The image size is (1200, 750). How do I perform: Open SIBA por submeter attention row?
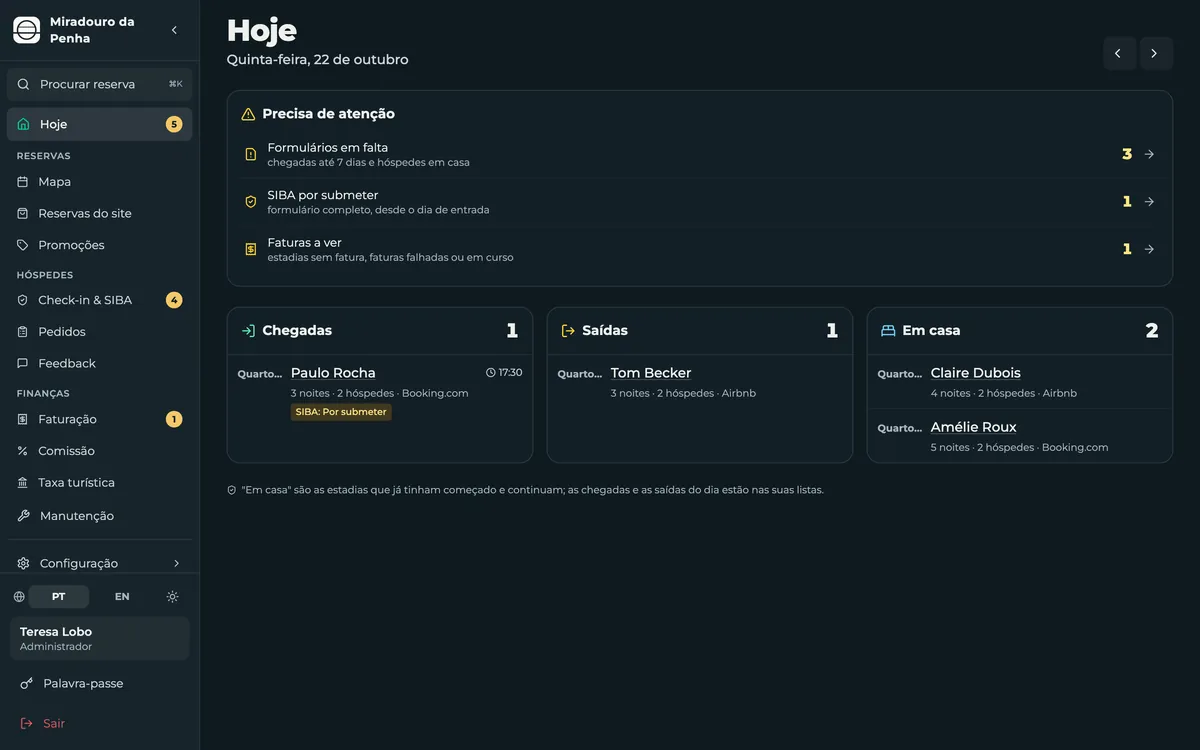pyautogui.click(x=700, y=202)
